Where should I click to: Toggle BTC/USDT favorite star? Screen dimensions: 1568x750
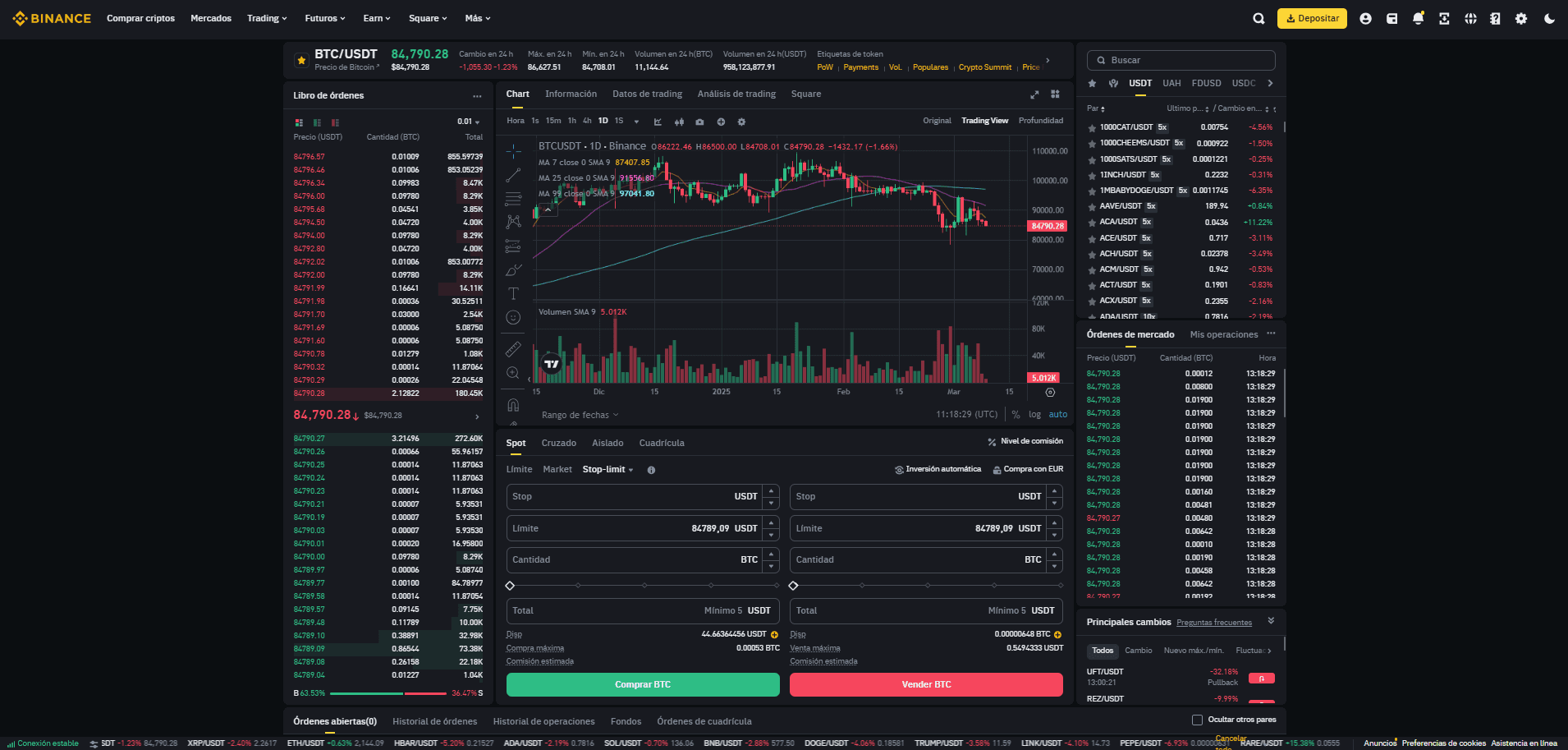pyautogui.click(x=301, y=60)
